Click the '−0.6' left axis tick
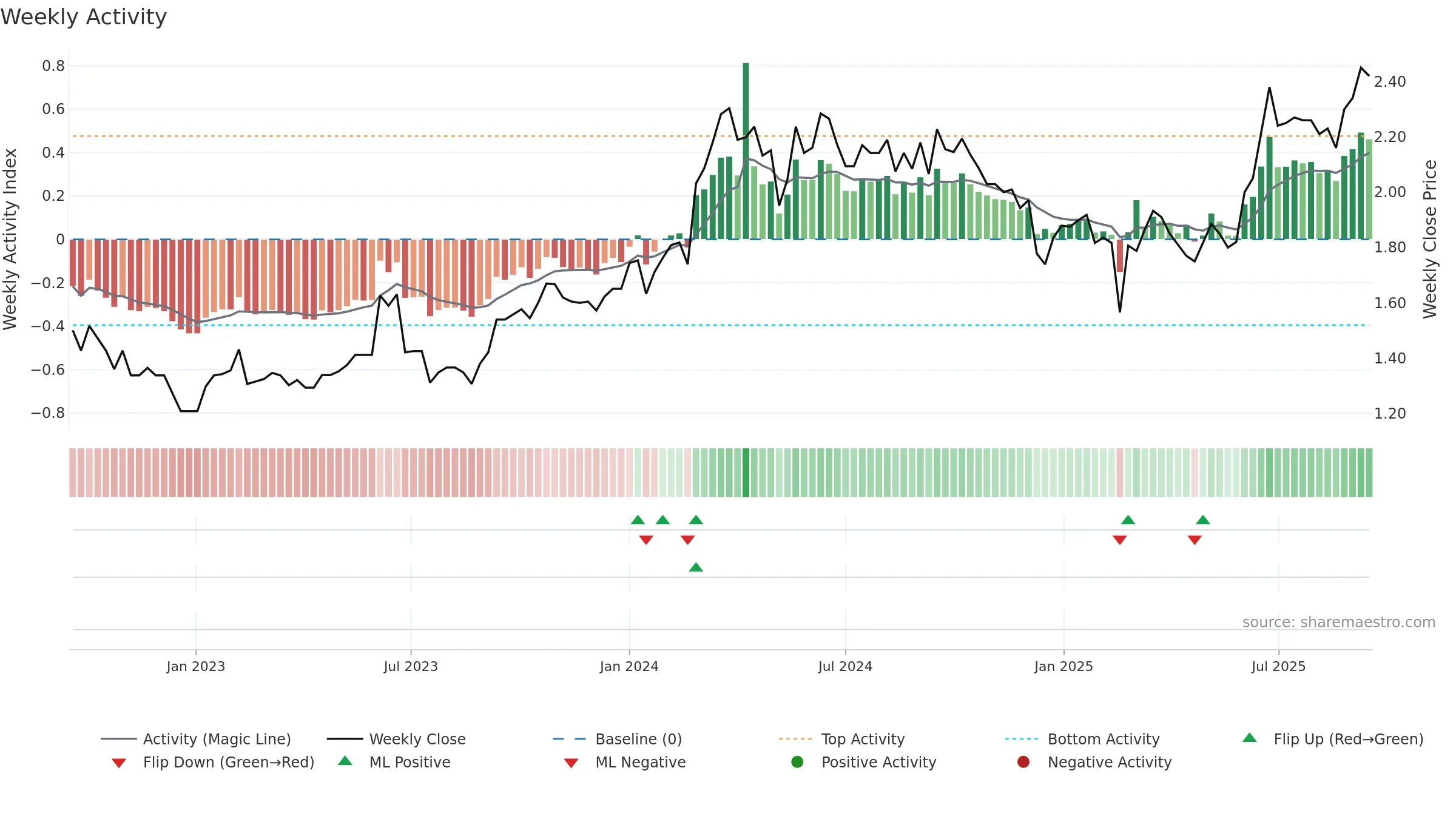 click(48, 369)
